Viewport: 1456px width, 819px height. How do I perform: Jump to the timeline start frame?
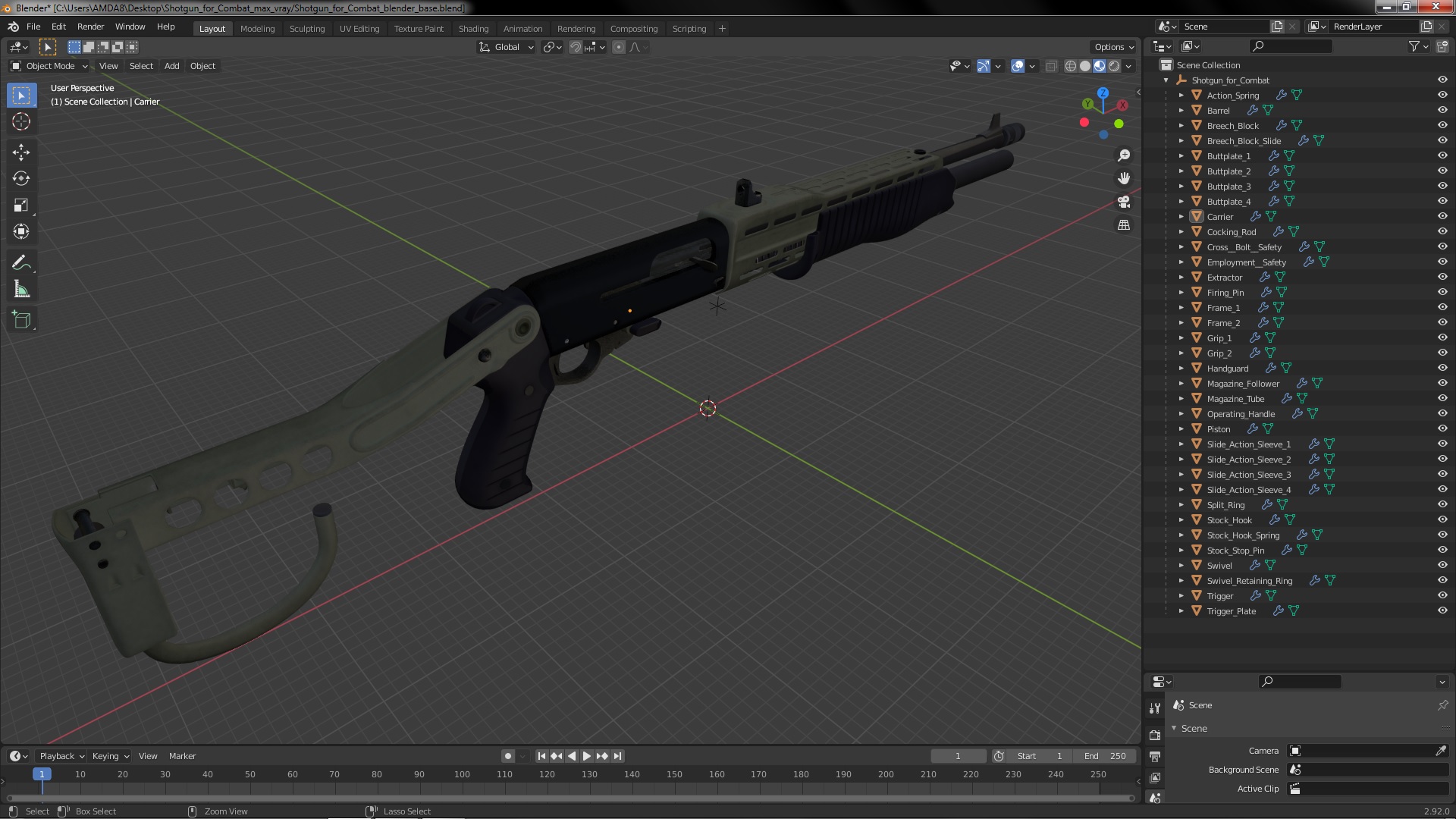coord(541,756)
